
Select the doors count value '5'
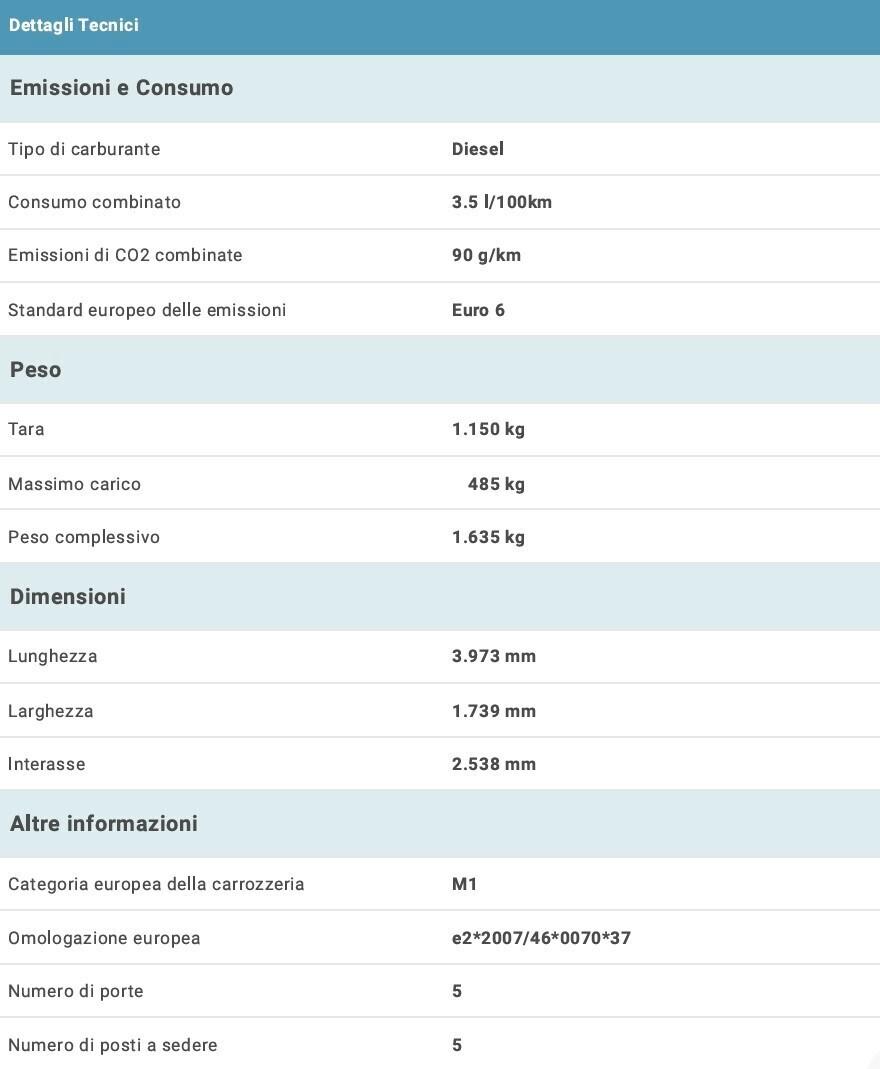[457, 991]
